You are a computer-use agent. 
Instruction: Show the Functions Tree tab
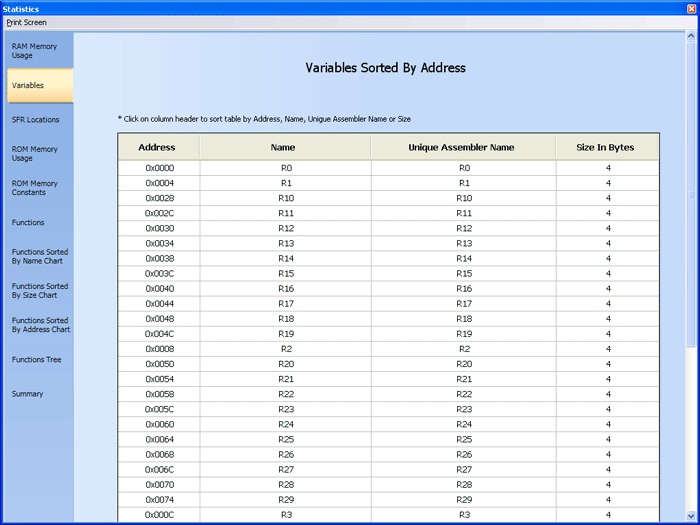point(39,359)
